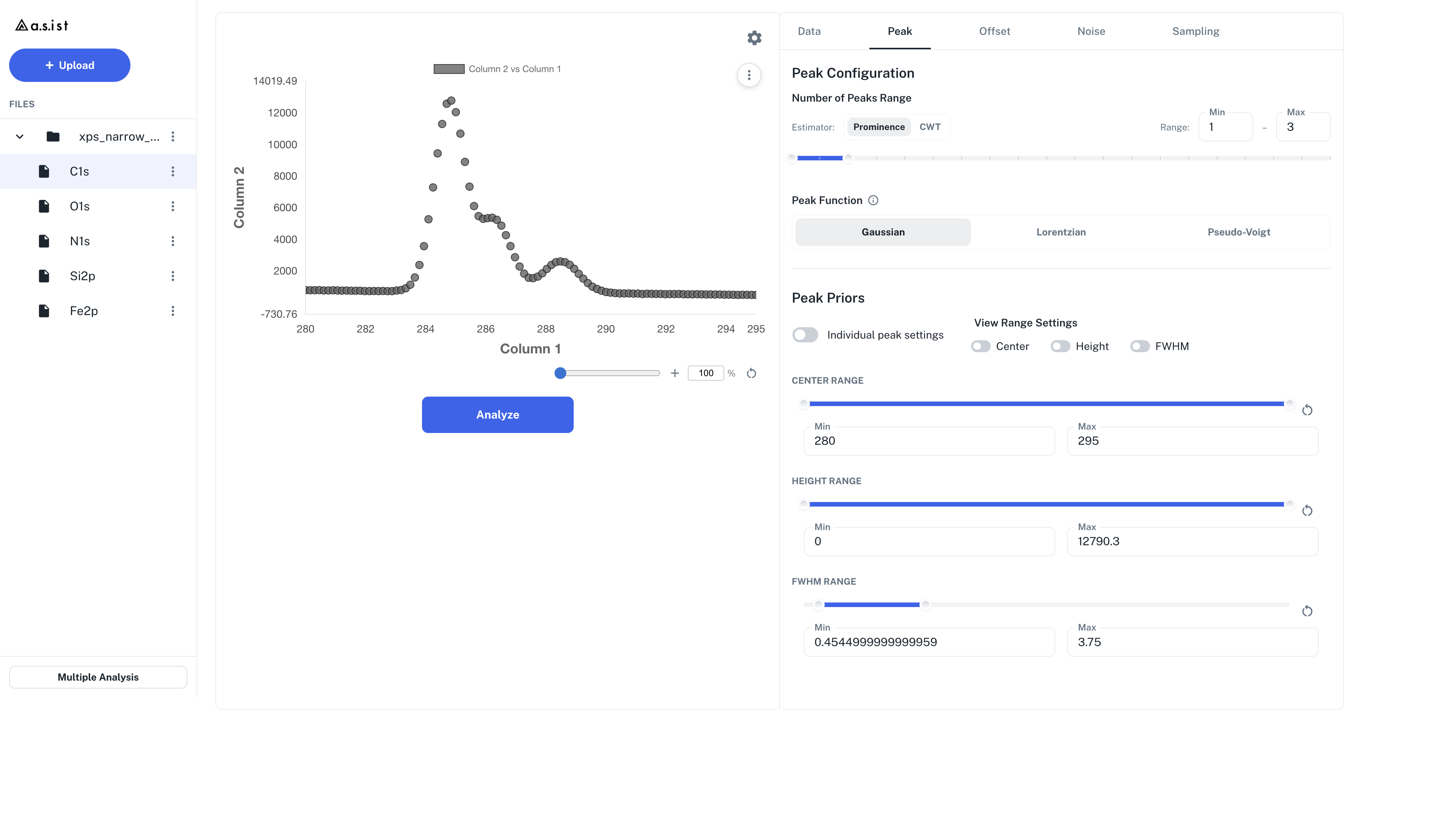Switch to the Offset tab
This screenshot has width=1456, height=819.
coord(994,31)
